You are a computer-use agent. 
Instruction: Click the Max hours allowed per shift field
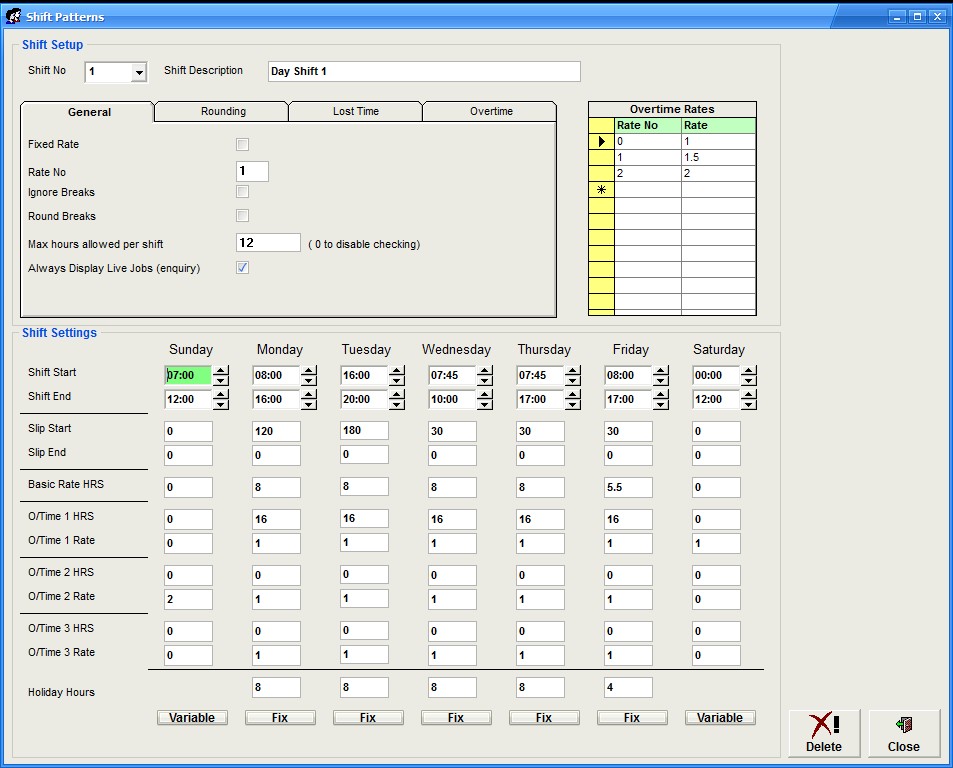coord(268,243)
